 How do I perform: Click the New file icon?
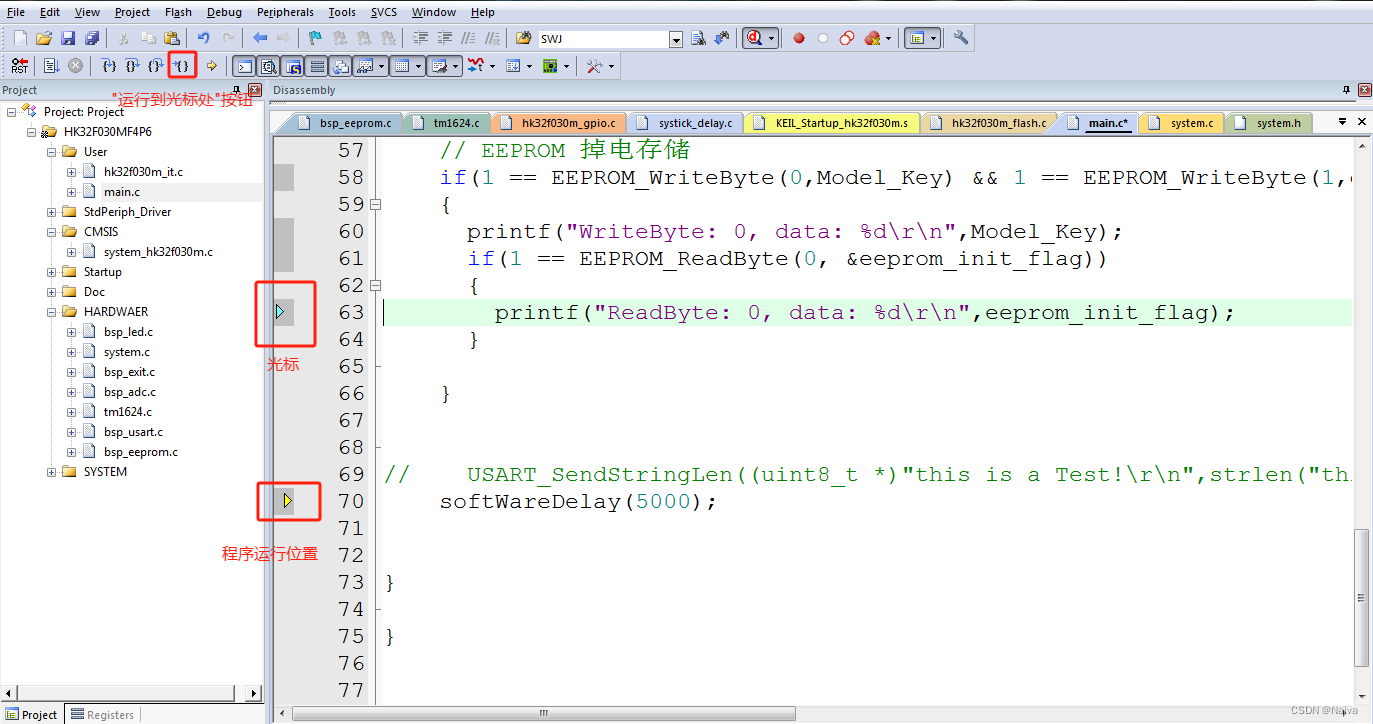[19, 38]
